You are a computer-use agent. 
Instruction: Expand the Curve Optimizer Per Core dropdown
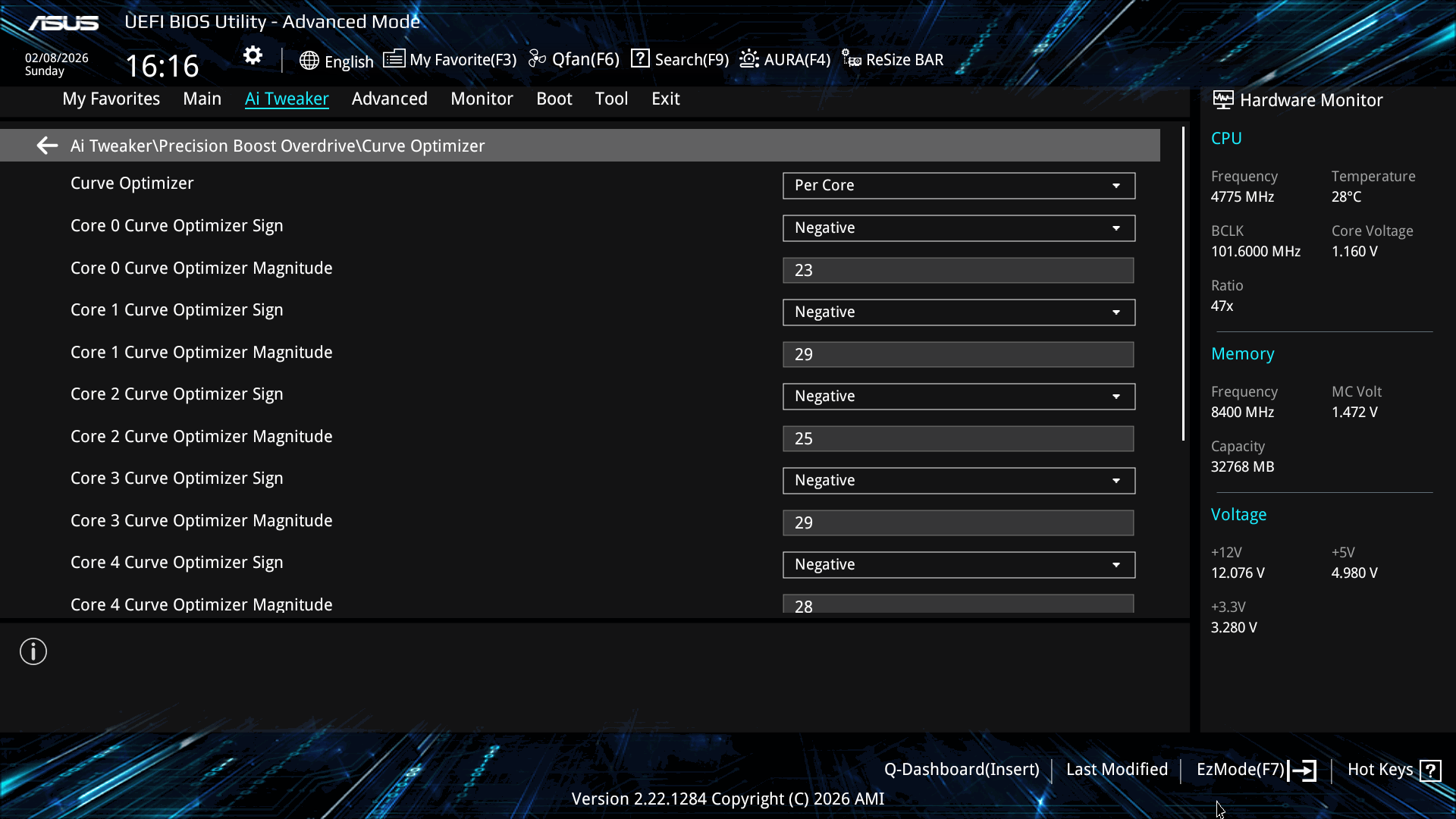pyautogui.click(x=959, y=186)
